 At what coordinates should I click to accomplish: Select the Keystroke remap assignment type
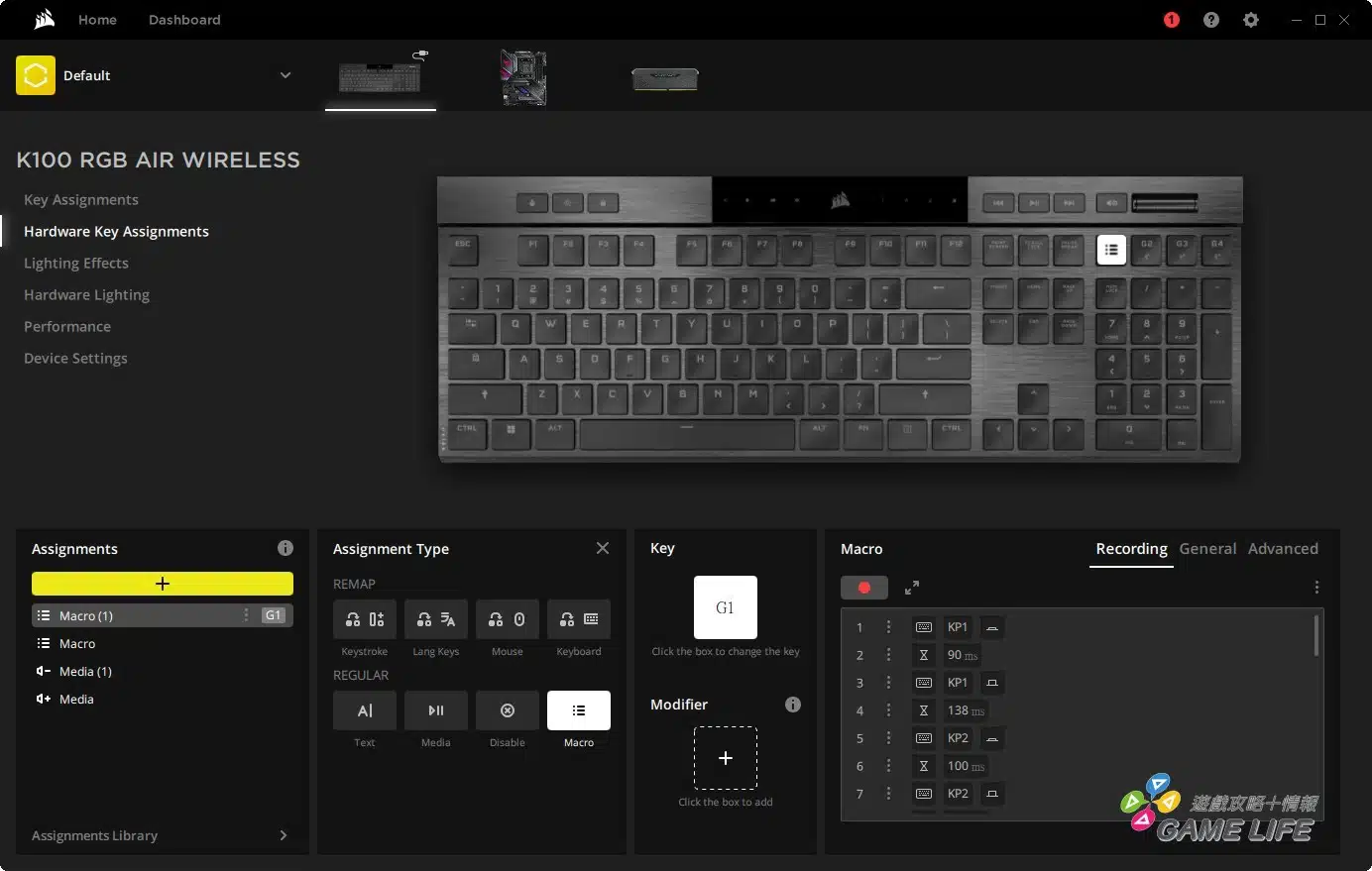pos(365,619)
